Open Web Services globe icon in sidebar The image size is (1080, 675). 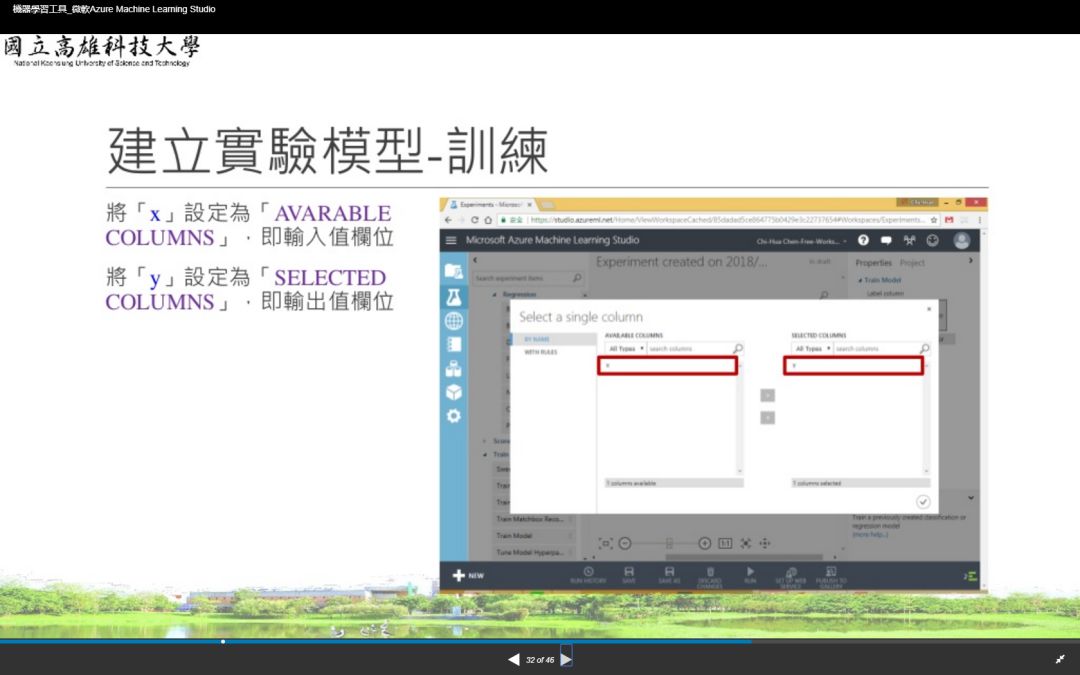[x=453, y=321]
